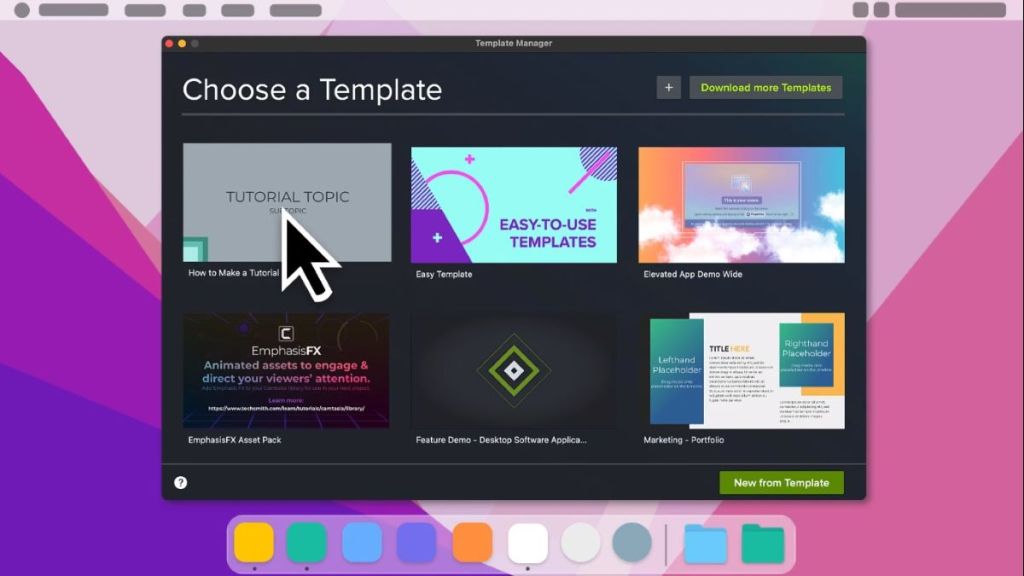
Task: Pick the EmphasisFX Asset Pack thumbnail
Action: [x=287, y=371]
